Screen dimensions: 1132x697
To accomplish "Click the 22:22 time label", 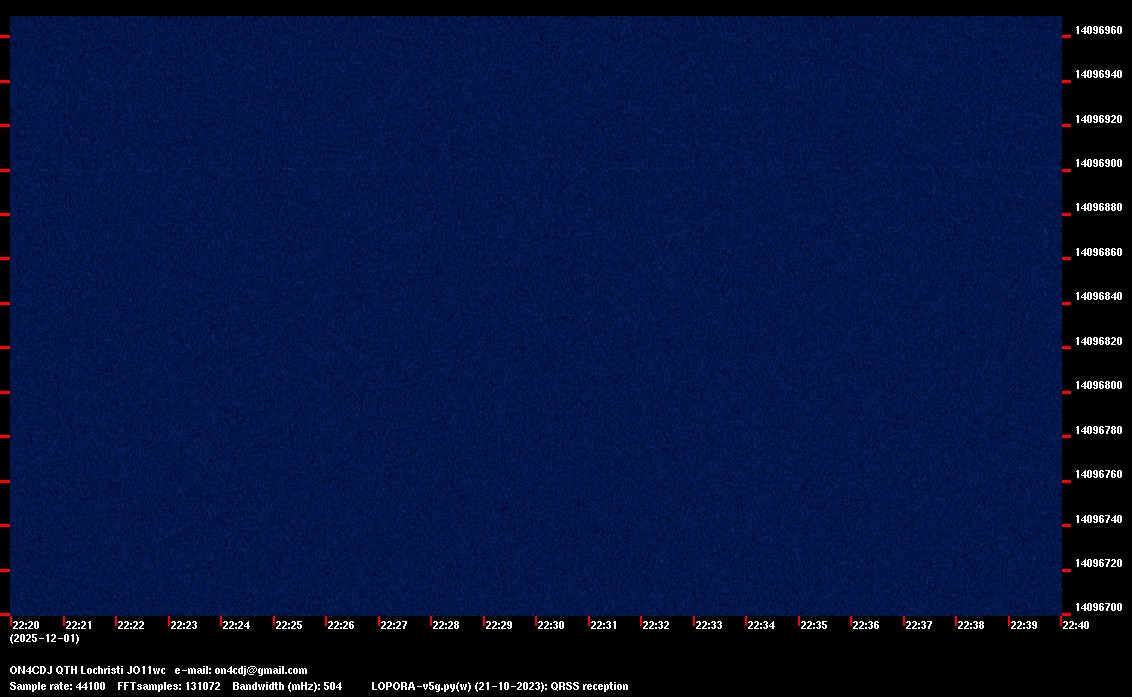I will [x=131, y=625].
